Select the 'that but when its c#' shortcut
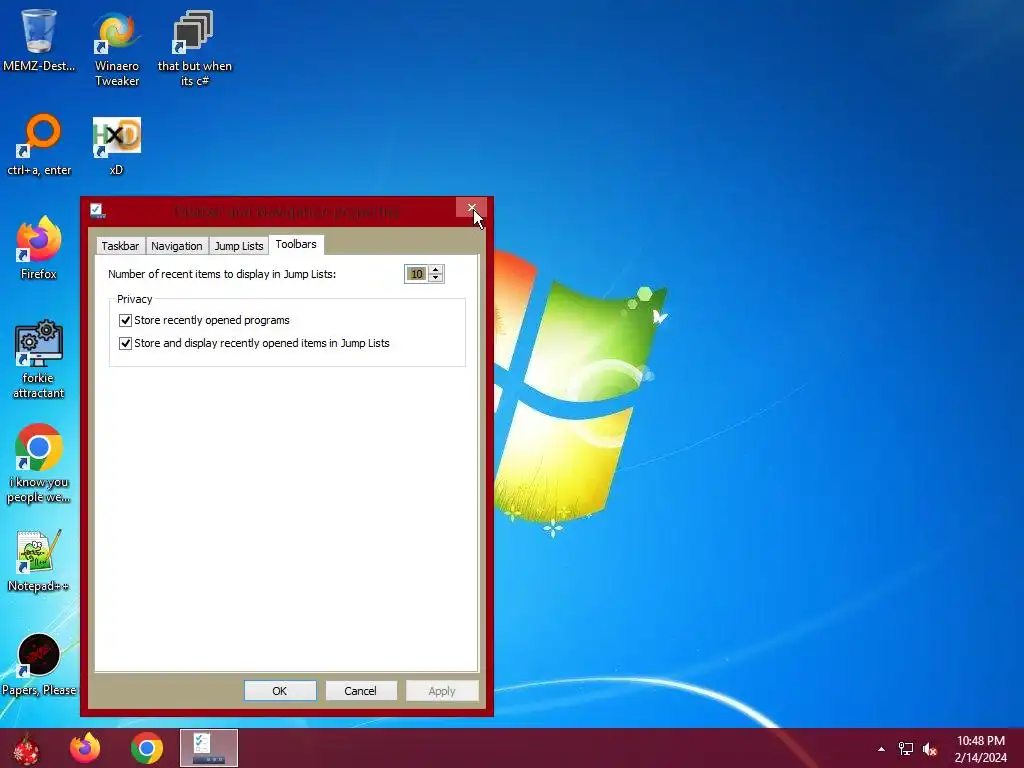The width and height of the screenshot is (1024, 768). point(195,48)
